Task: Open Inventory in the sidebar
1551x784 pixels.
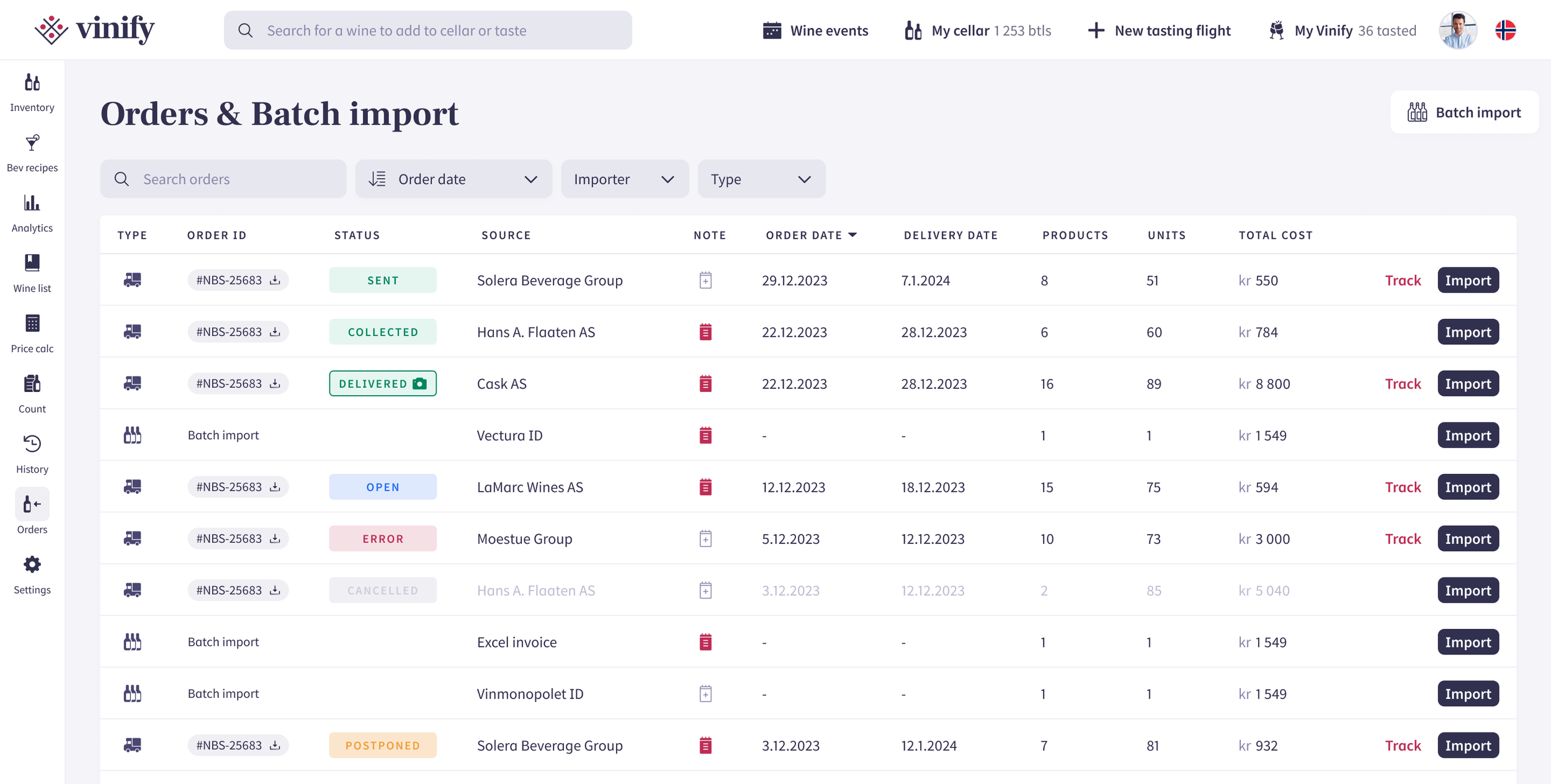Action: click(x=32, y=93)
